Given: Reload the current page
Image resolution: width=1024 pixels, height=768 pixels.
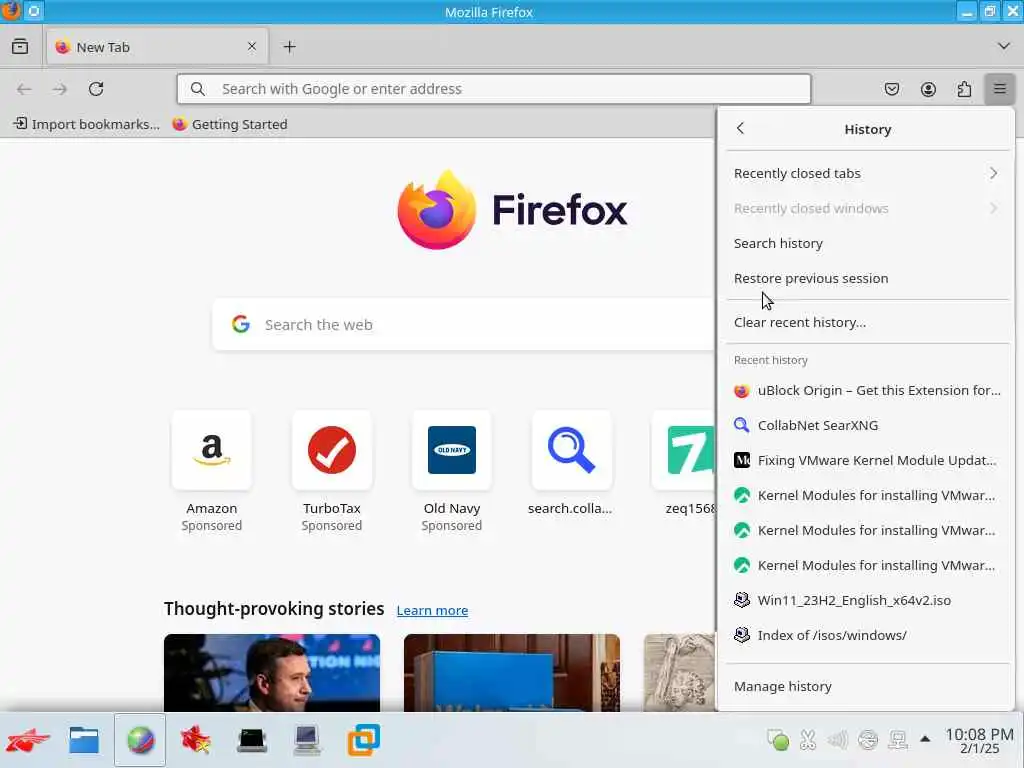Looking at the screenshot, I should (96, 89).
